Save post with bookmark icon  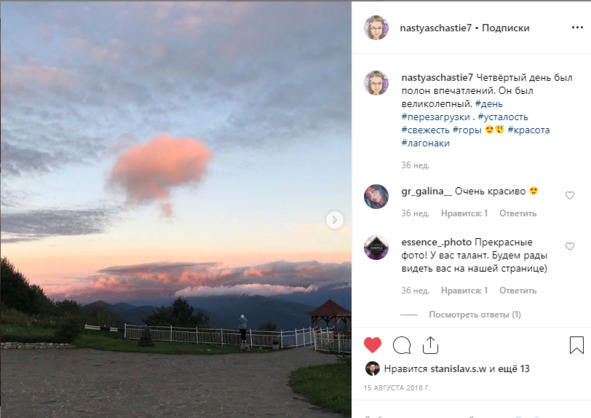pos(576,345)
